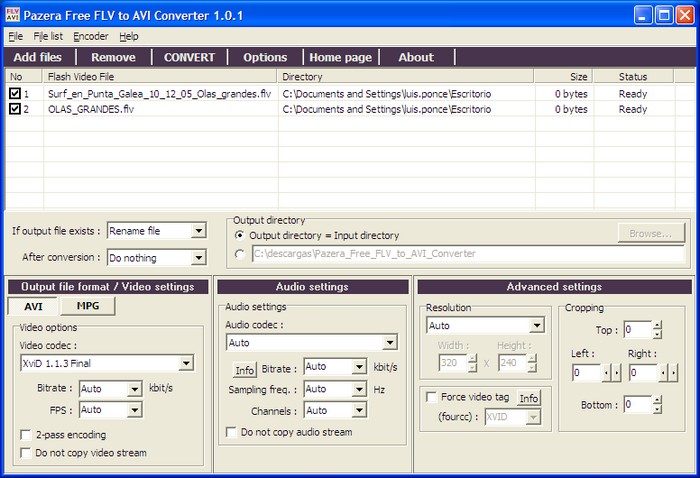The image size is (700, 478).
Task: Sort the list by Size column header
Action: 563,76
